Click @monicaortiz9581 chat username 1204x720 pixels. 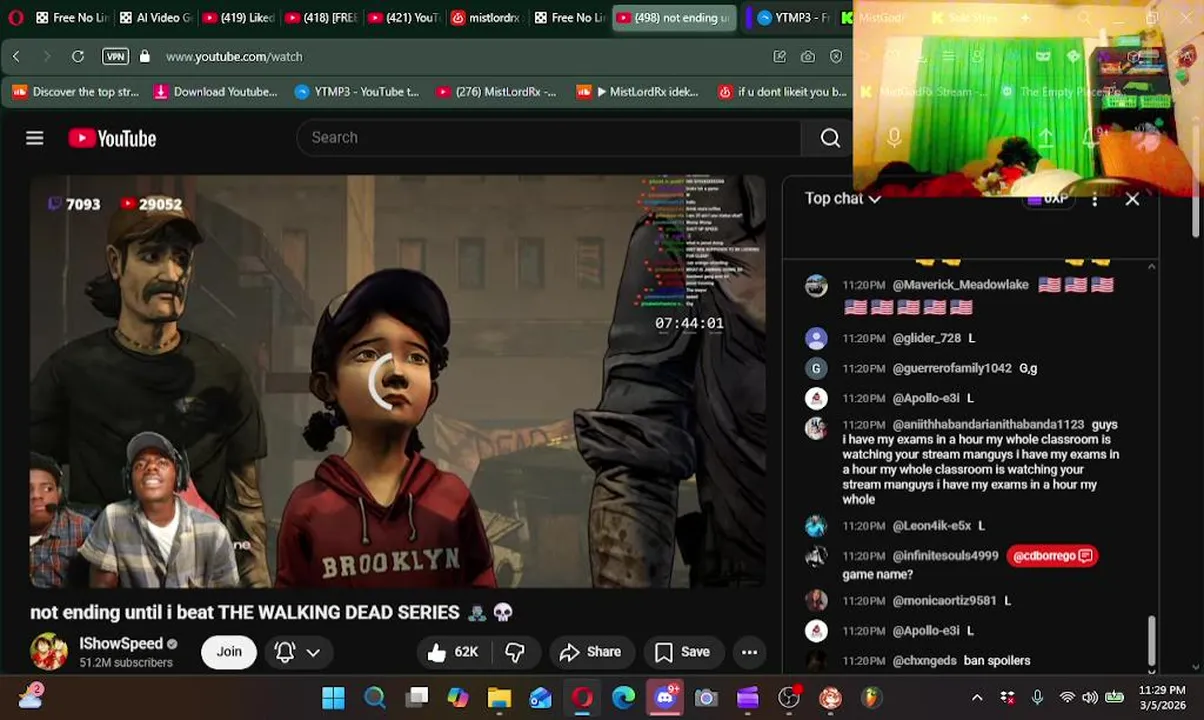(x=944, y=601)
